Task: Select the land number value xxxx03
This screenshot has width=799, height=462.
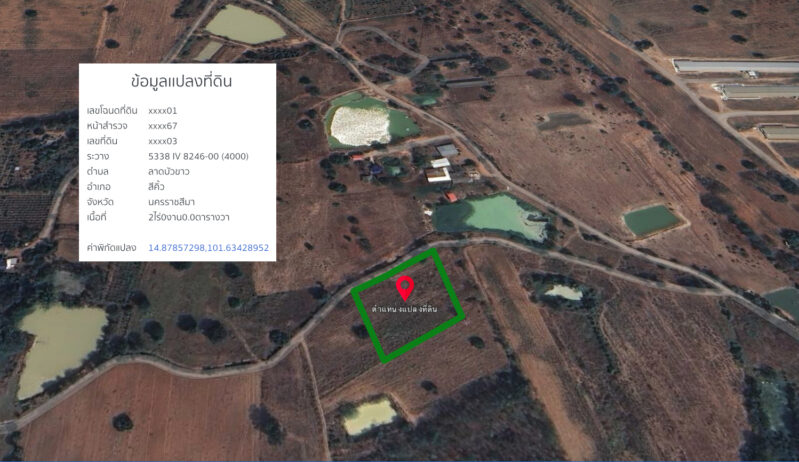Action: click(x=163, y=141)
